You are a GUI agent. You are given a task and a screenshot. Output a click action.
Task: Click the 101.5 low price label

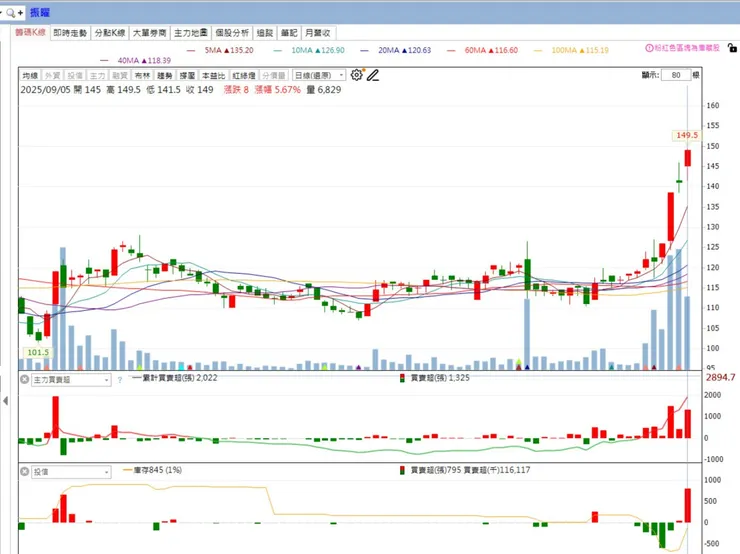click(38, 353)
